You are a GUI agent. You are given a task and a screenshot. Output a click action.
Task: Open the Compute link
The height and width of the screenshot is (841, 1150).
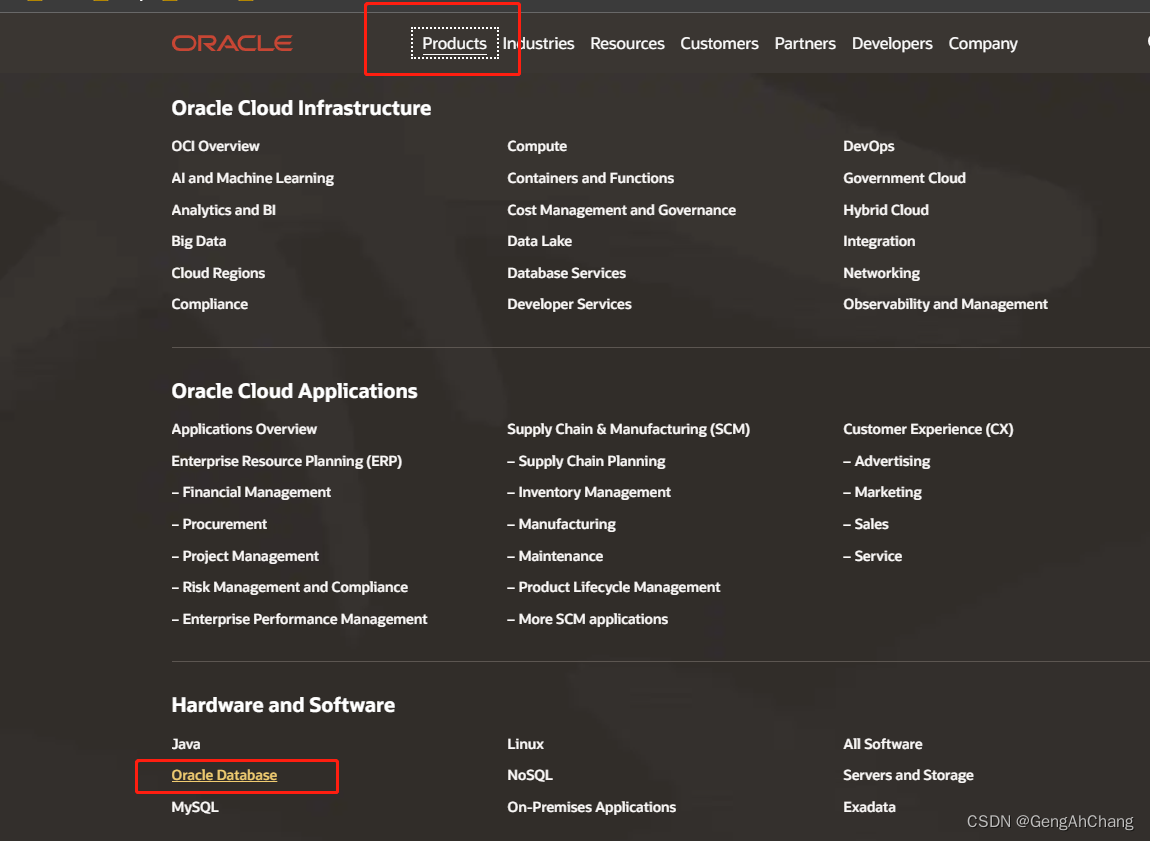[537, 146]
